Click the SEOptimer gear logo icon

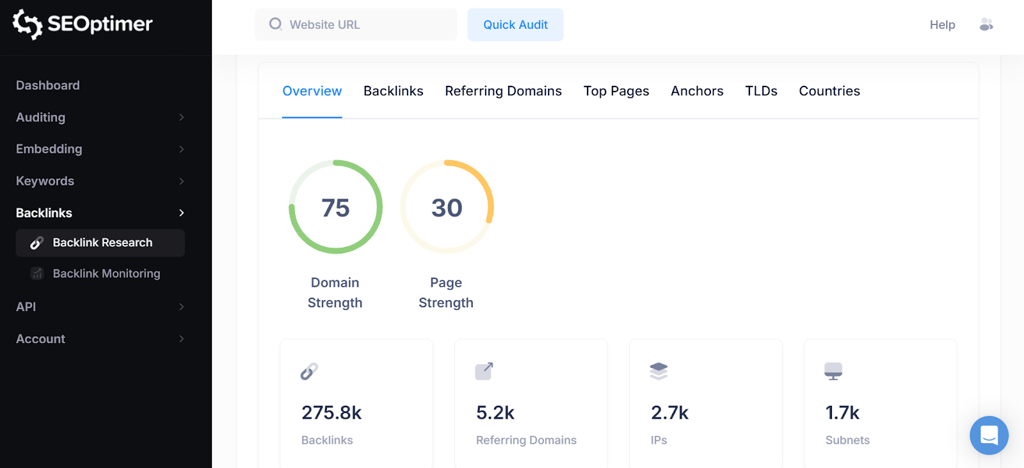click(x=27, y=25)
